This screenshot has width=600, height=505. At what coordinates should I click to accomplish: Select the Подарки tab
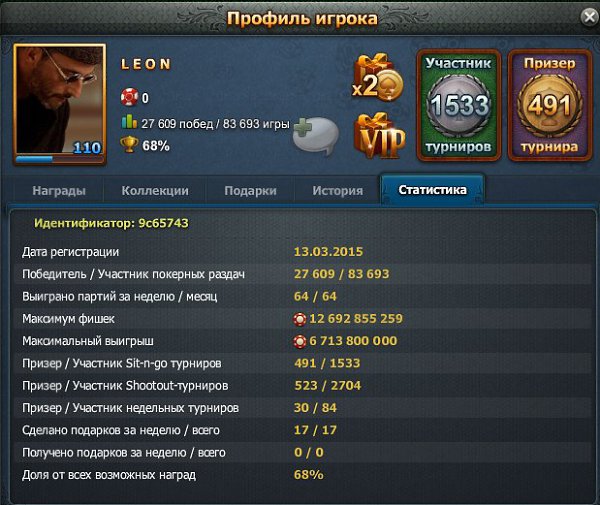(250, 191)
